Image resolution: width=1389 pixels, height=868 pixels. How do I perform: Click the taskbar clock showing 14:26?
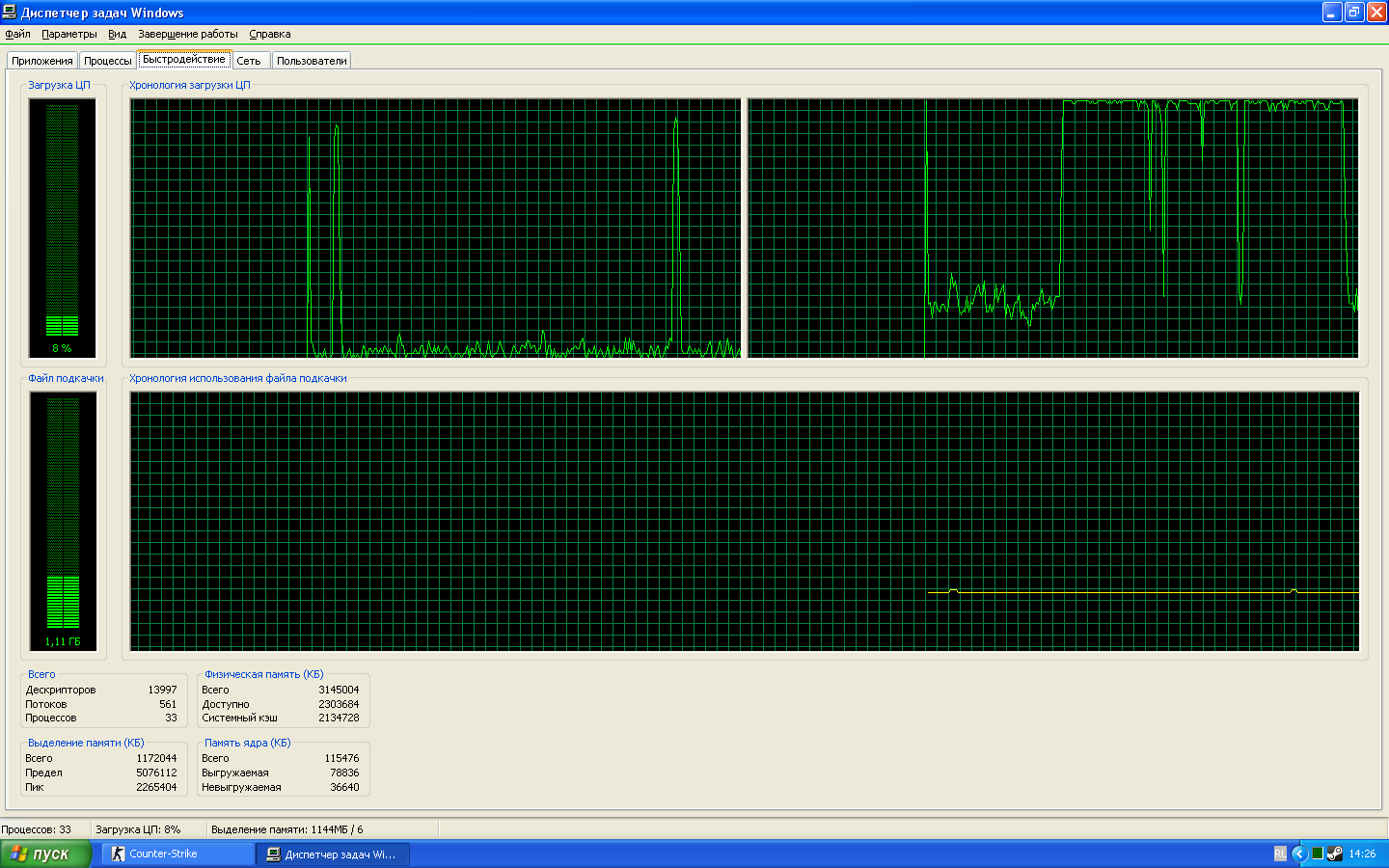pos(1362,854)
